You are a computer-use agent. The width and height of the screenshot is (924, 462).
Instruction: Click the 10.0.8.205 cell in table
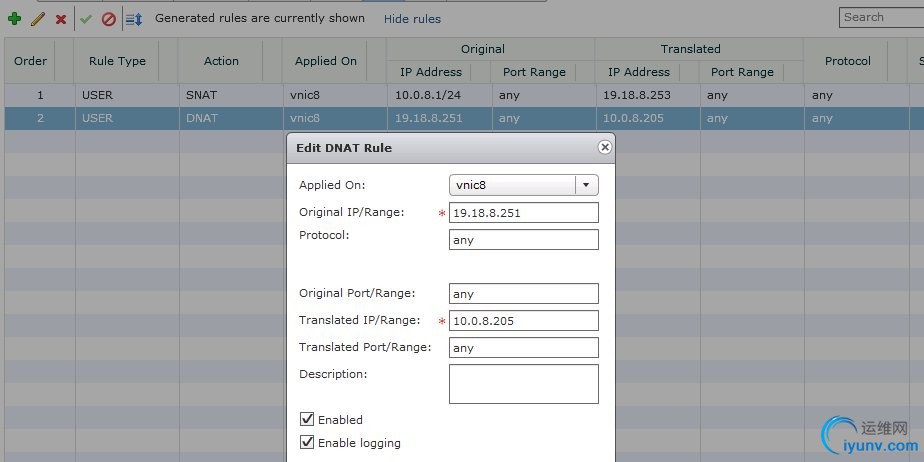648,118
